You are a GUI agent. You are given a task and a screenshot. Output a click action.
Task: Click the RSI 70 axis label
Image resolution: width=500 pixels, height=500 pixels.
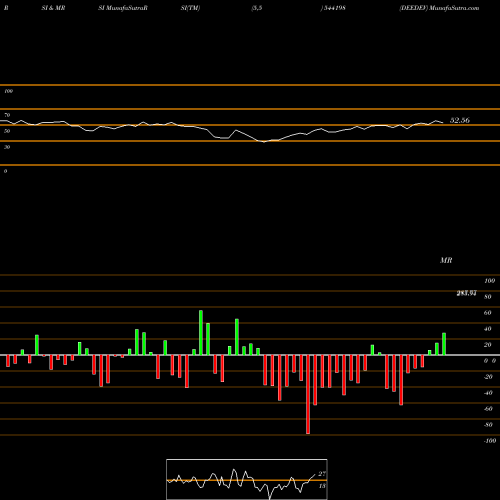point(7,115)
